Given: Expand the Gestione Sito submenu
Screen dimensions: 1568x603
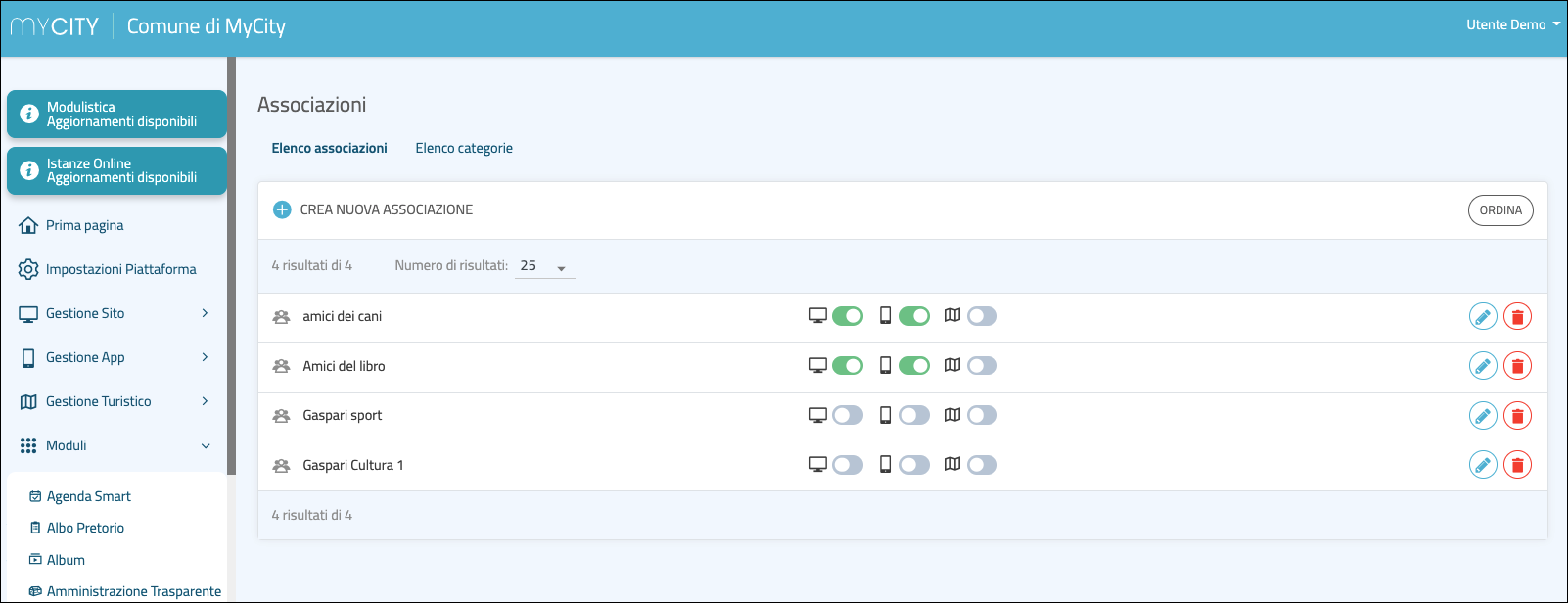Looking at the screenshot, I should point(205,313).
